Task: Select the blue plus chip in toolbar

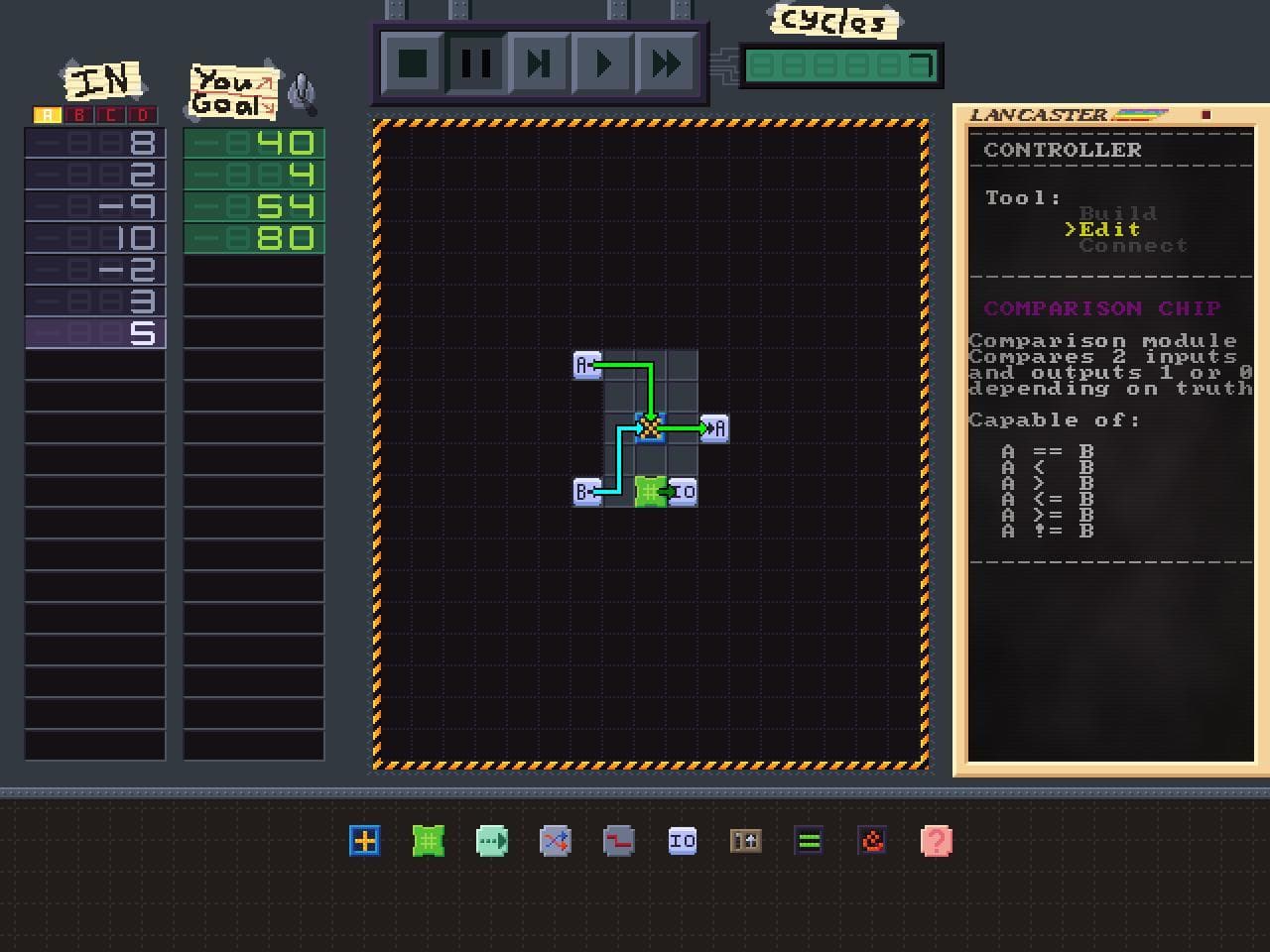Action: (365, 841)
